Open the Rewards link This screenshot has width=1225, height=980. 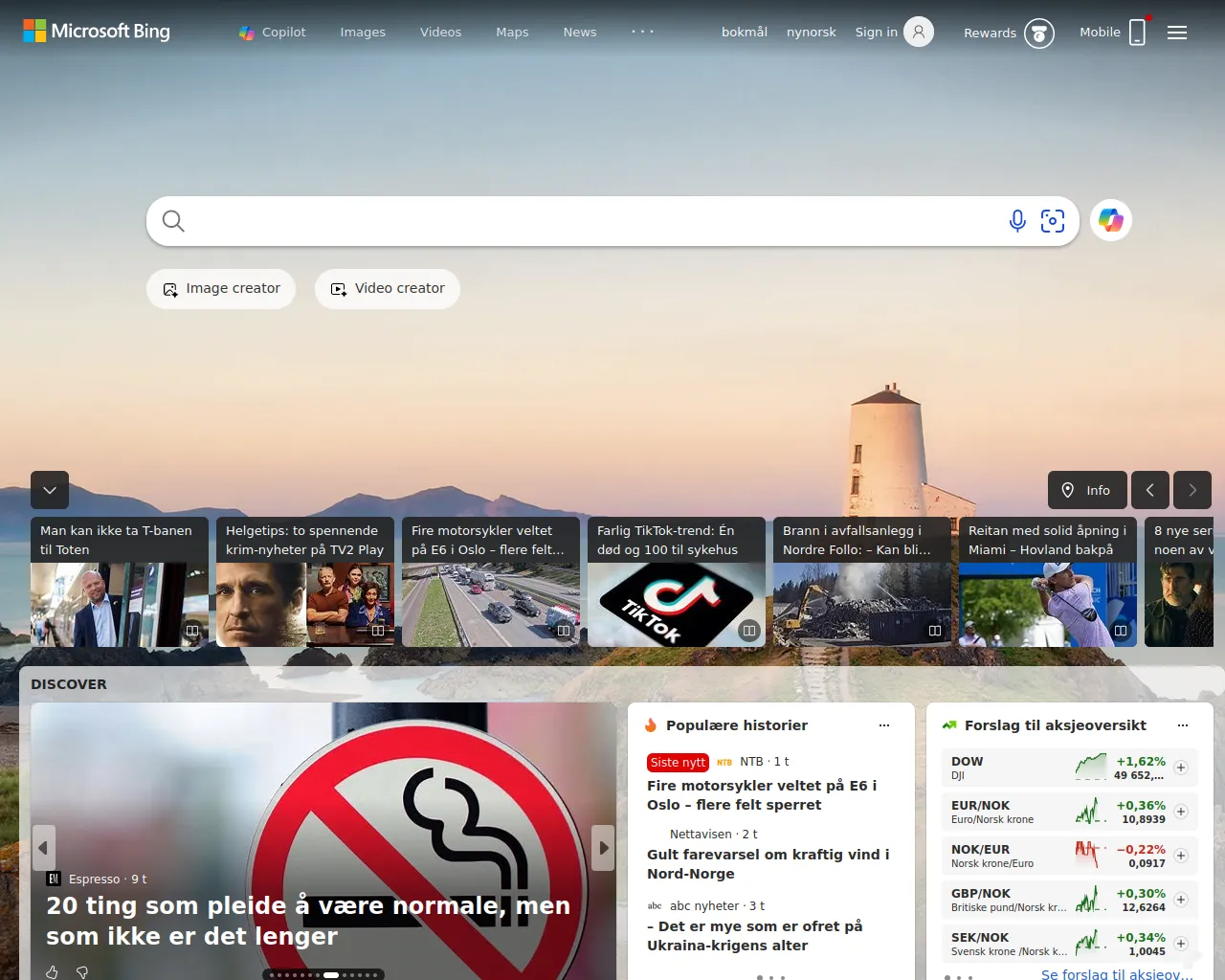tap(990, 33)
